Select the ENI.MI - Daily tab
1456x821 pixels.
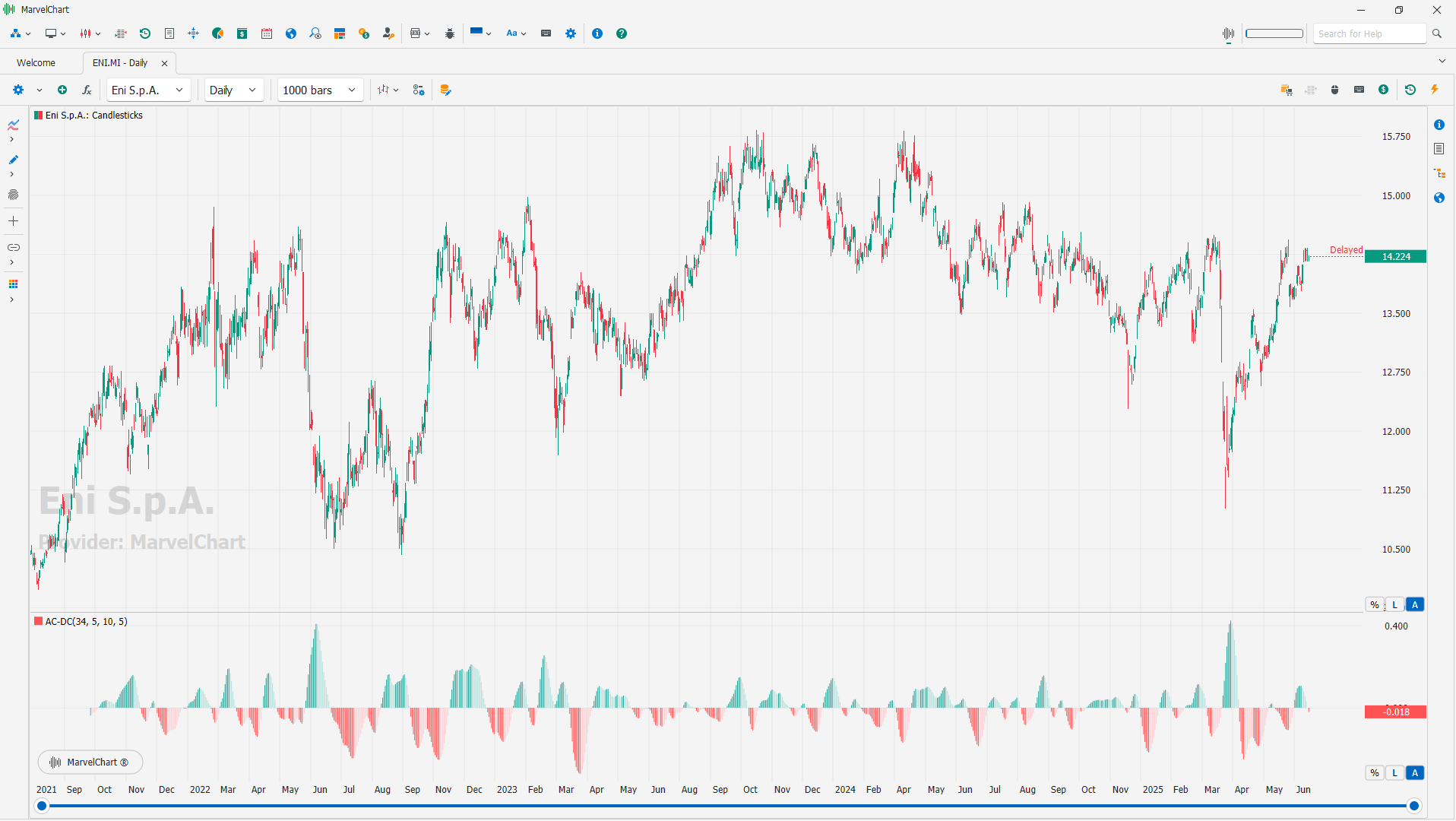click(120, 63)
